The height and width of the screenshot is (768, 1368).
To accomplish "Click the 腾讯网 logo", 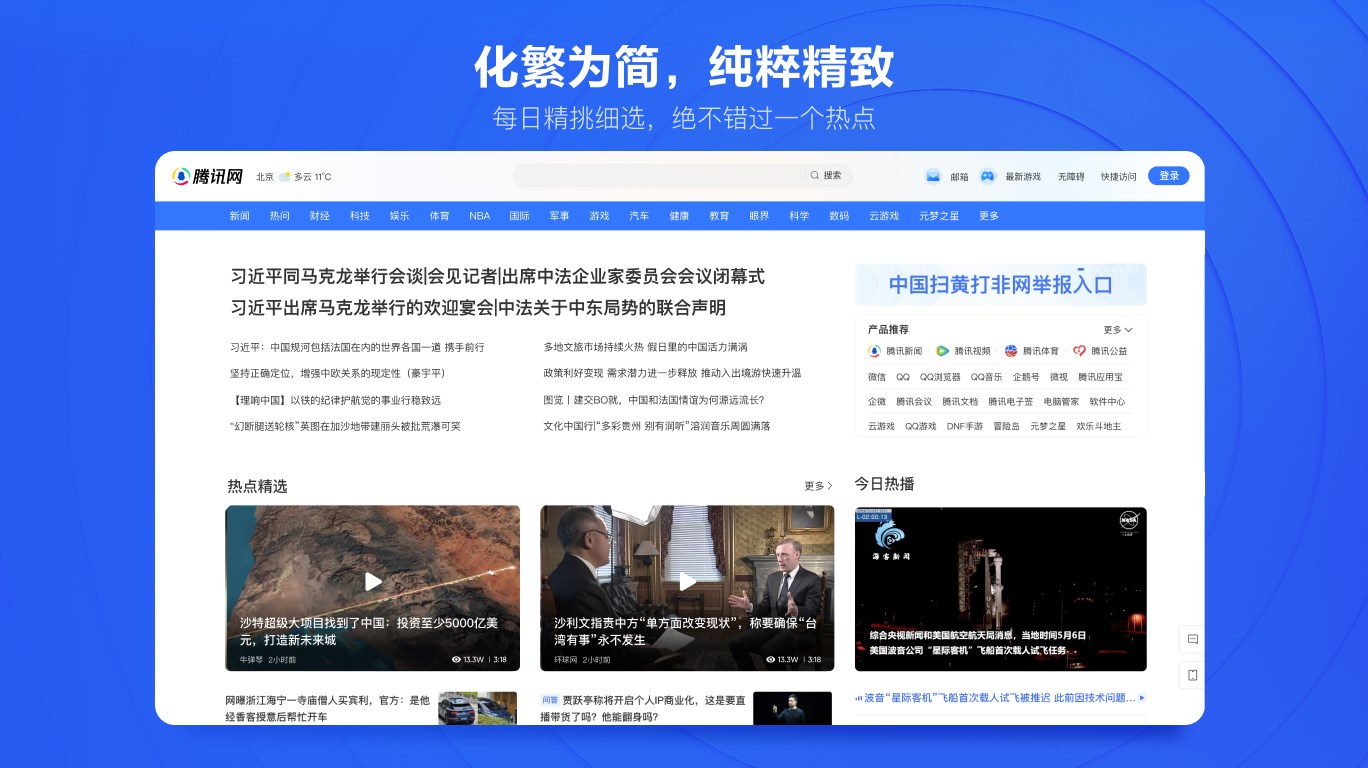I will tap(208, 176).
